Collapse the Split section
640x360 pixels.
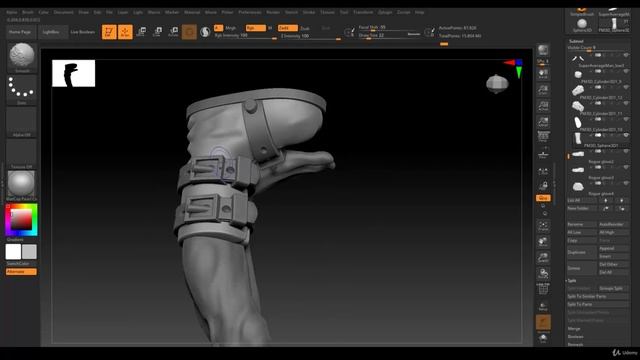tap(572, 280)
